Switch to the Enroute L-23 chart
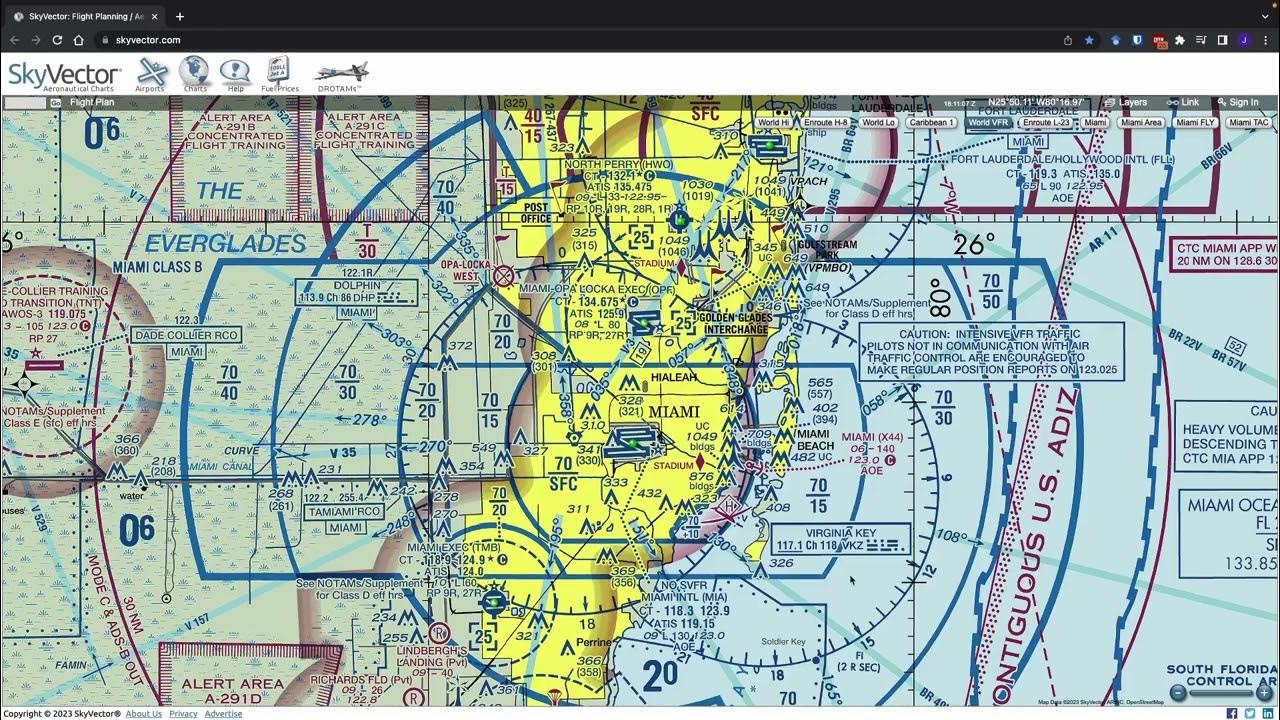Screen dimensions: 1280x720 coord(1046,123)
